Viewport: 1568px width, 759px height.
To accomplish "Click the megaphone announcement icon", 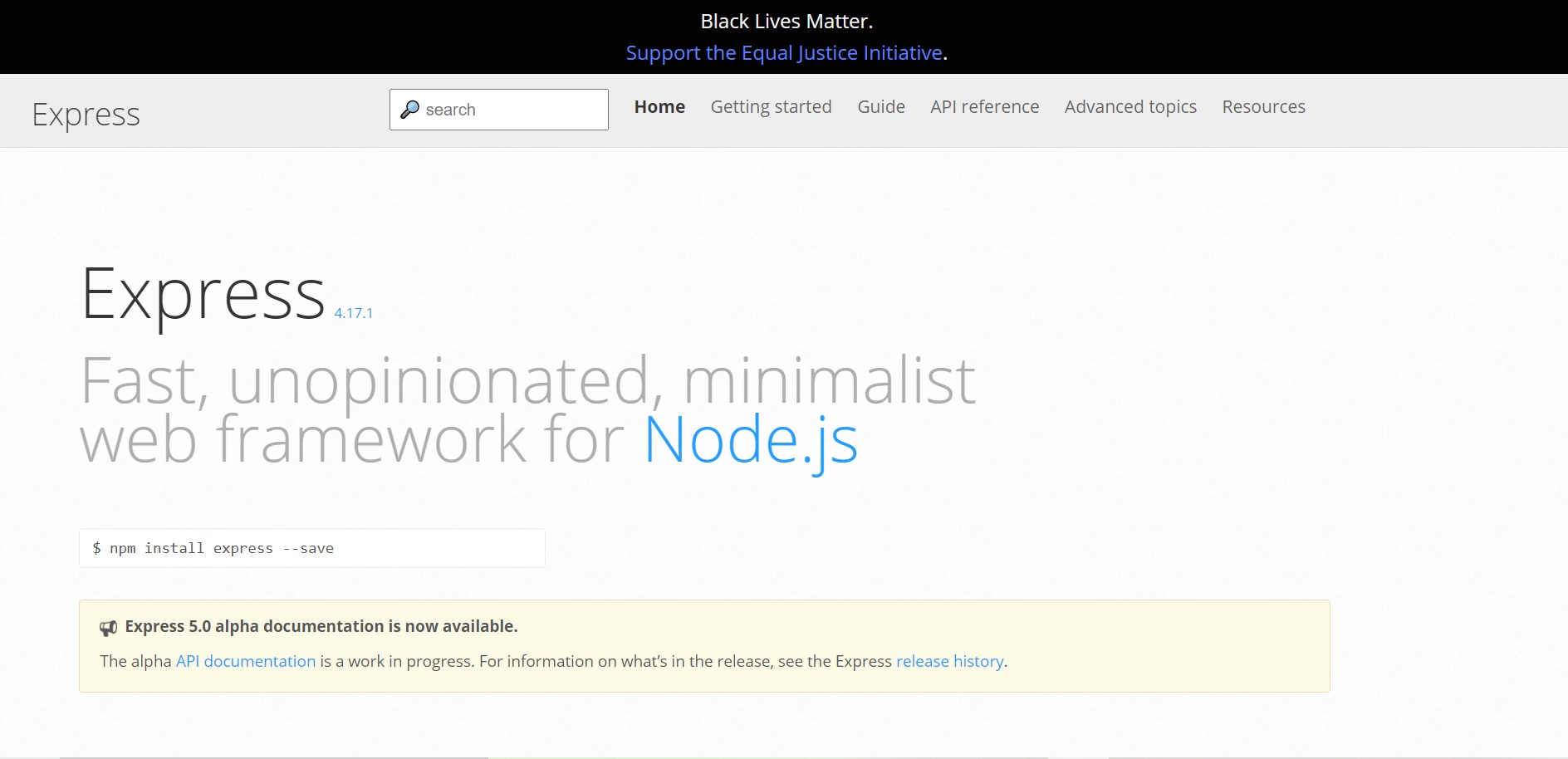I will point(108,628).
